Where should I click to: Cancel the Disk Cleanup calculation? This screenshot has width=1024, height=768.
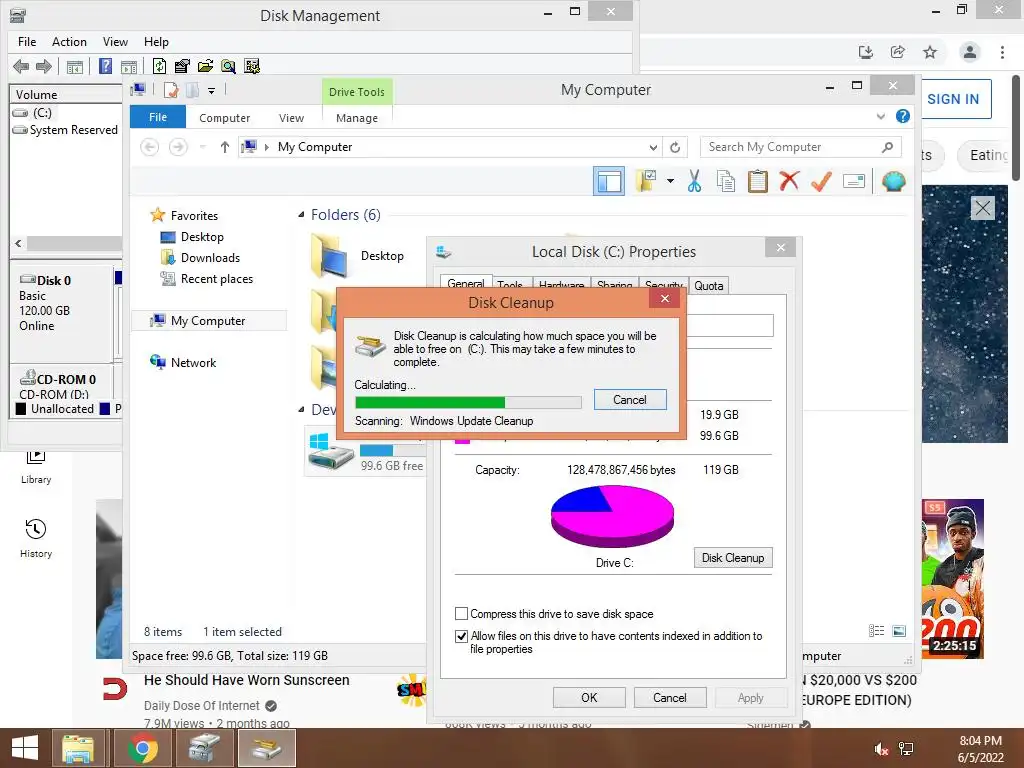[x=630, y=400]
